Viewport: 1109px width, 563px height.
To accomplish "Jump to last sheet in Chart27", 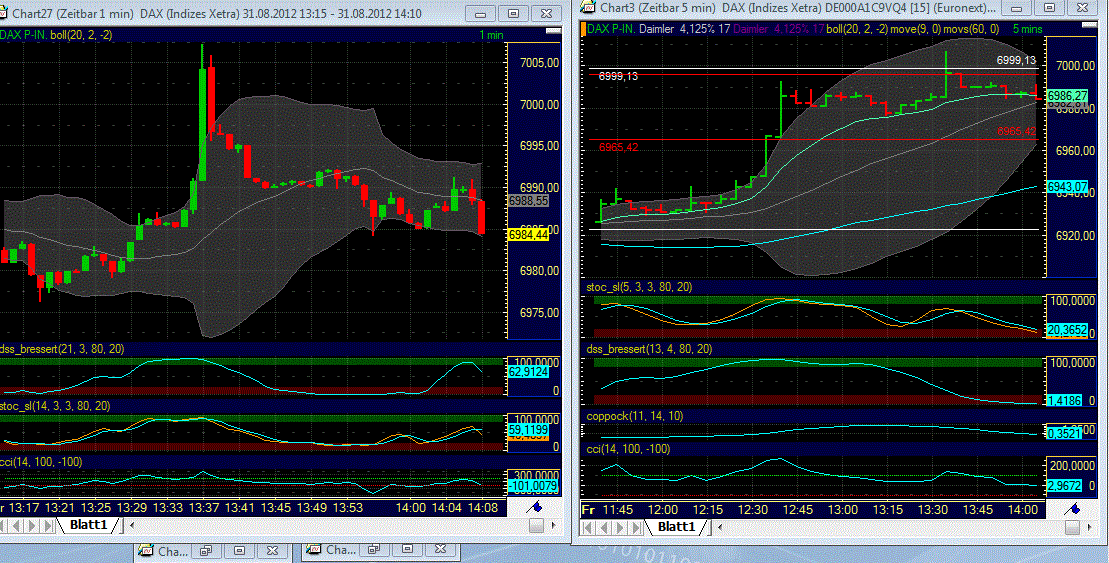I will click(48, 526).
